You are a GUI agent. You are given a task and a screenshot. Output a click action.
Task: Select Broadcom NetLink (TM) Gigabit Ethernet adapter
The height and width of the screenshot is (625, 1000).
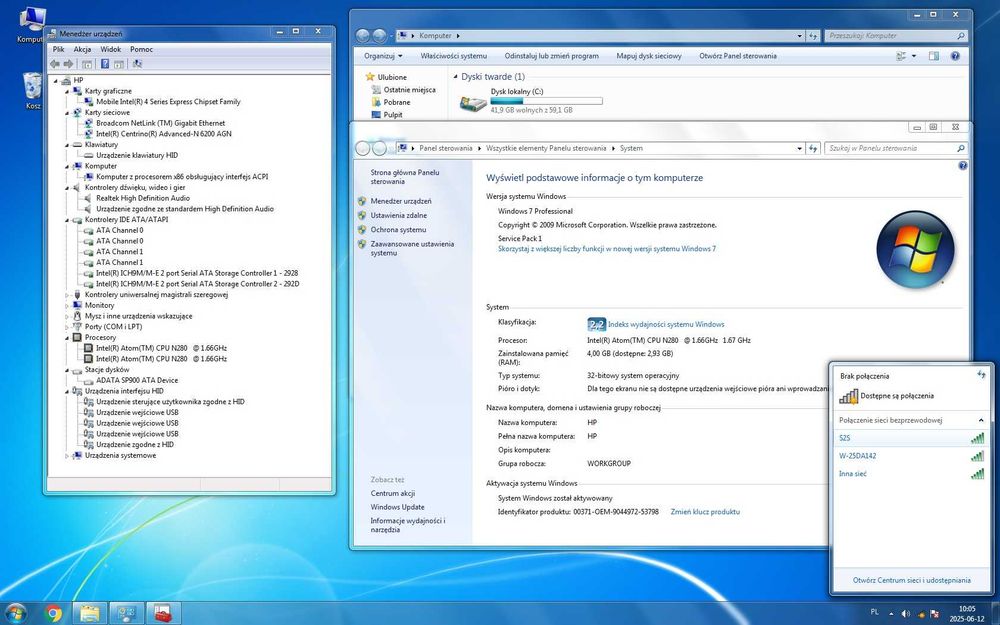coord(161,123)
